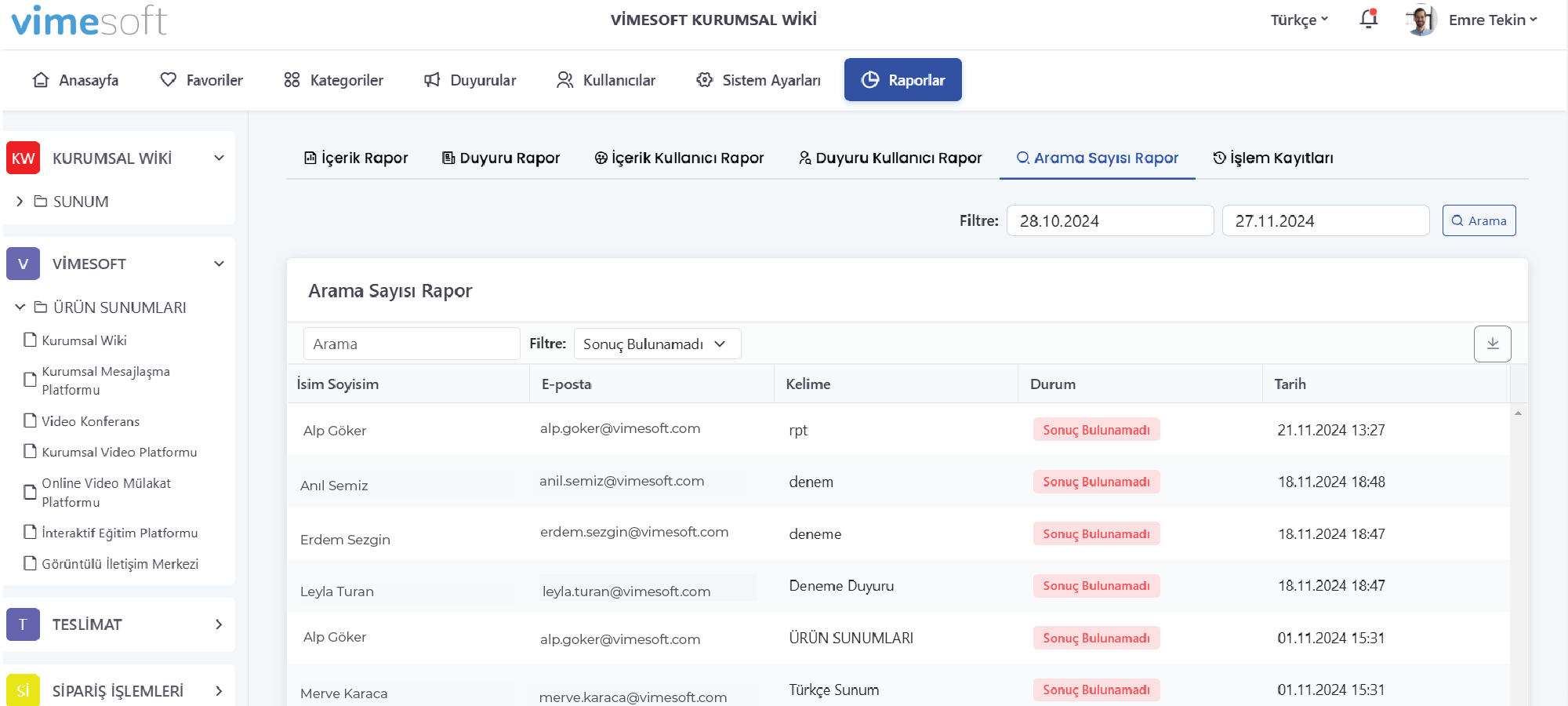Open Kurumsal Mesajlaşma Platformu document

click(x=97, y=380)
